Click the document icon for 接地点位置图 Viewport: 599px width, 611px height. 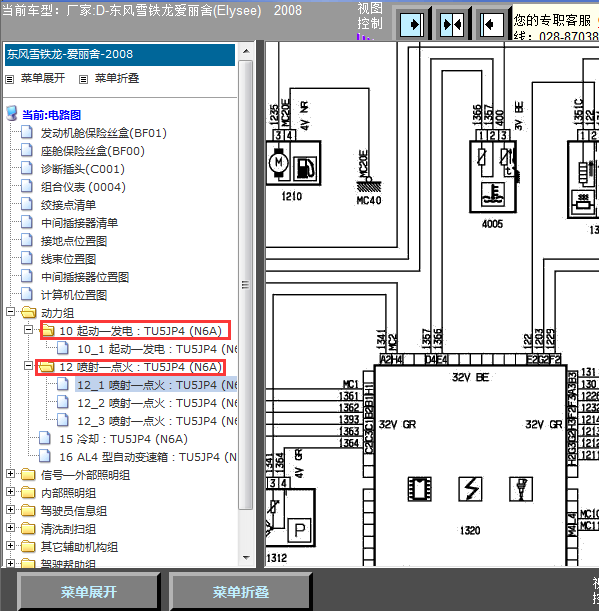27,240
